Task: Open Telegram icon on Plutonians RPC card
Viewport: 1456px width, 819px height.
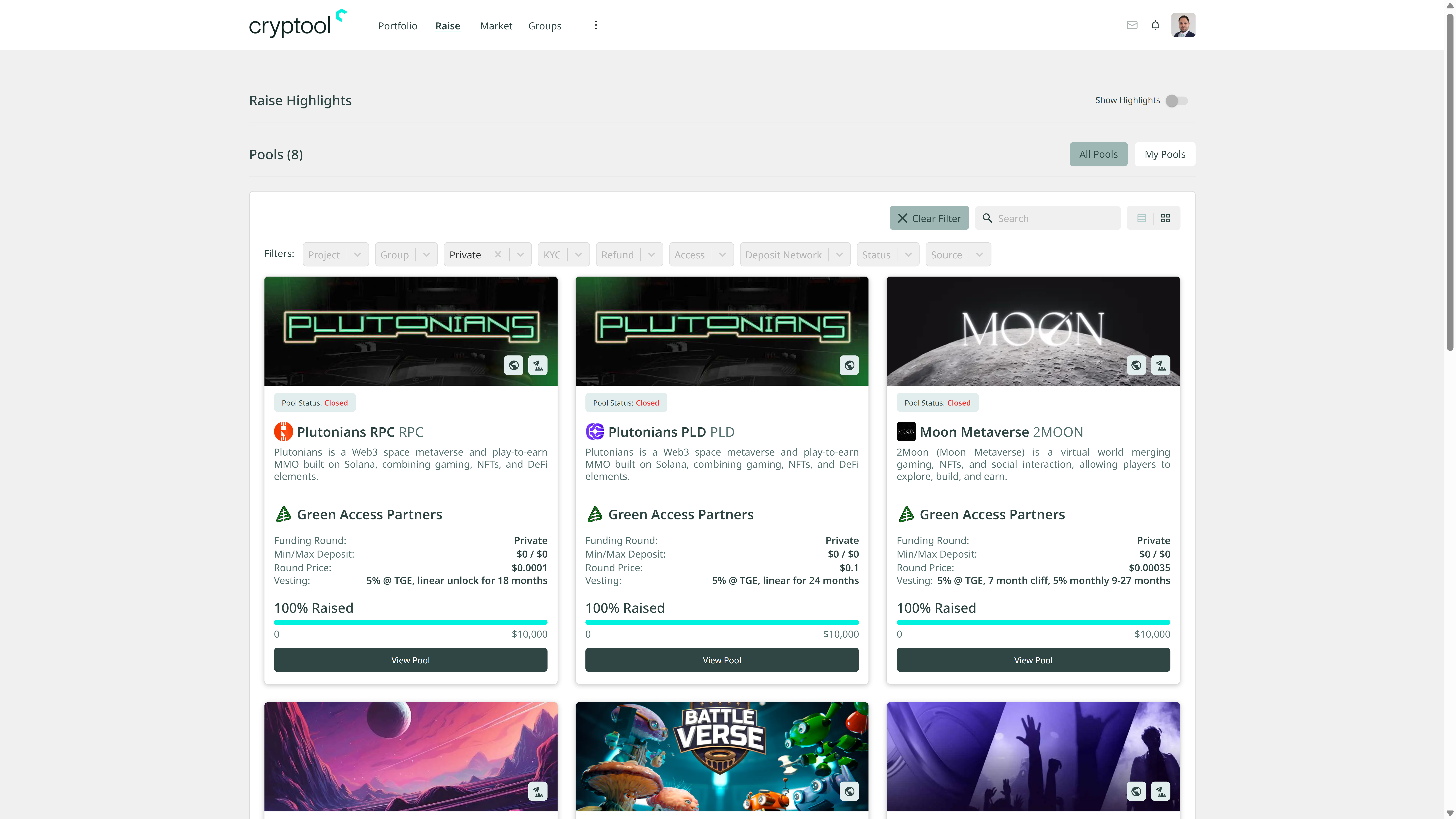Action: (x=538, y=365)
